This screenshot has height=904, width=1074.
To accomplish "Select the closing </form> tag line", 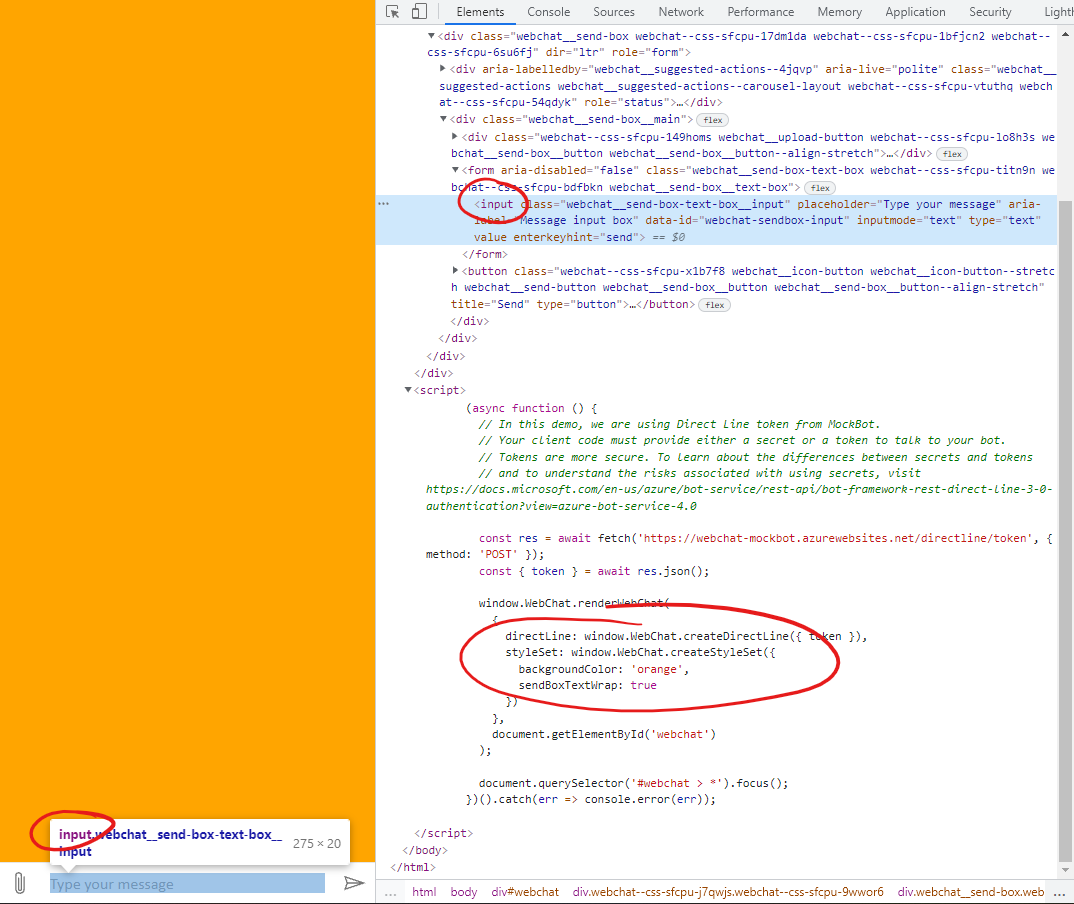I will (485, 254).
